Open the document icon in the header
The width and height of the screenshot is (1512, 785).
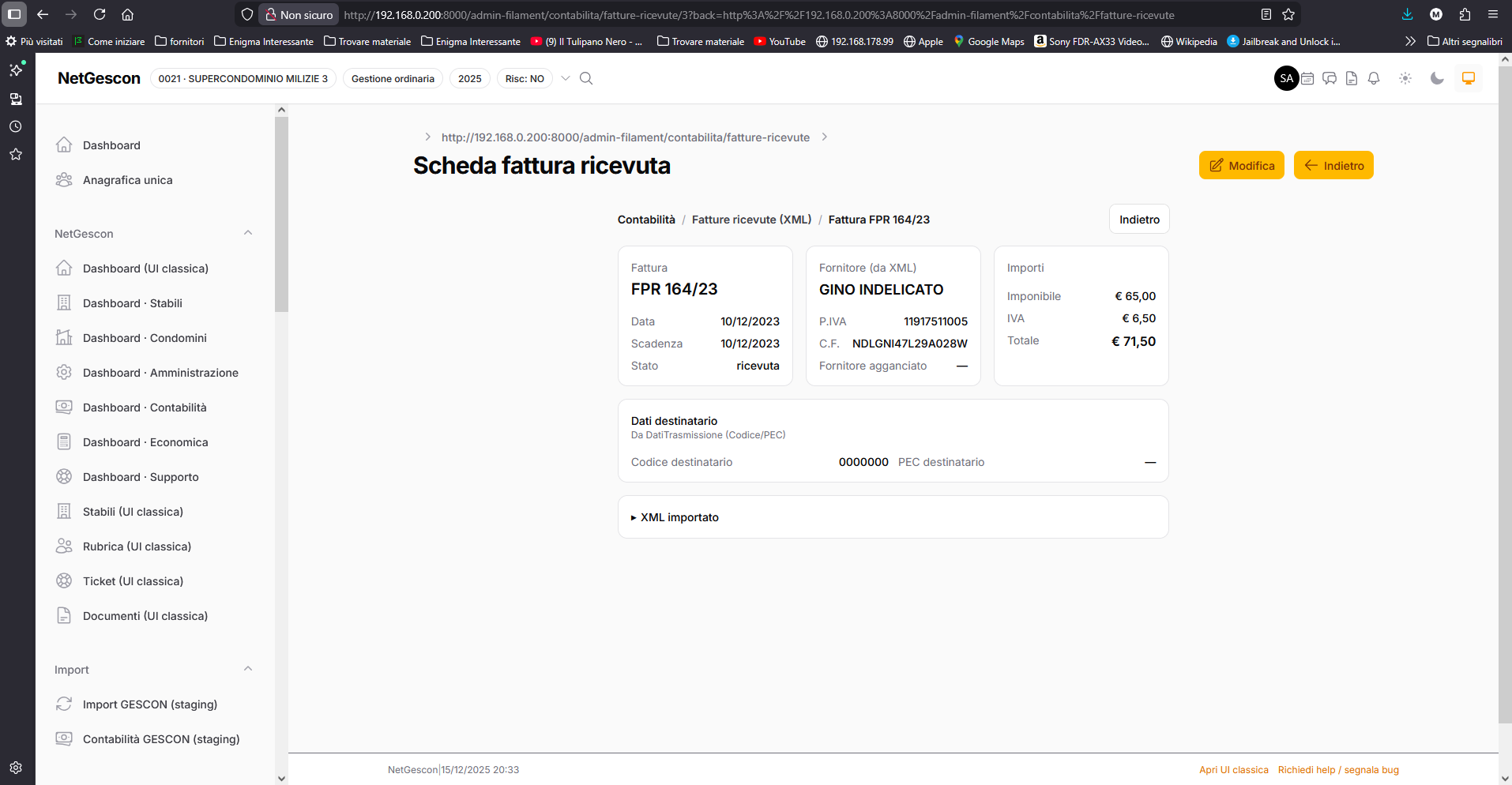point(1352,78)
